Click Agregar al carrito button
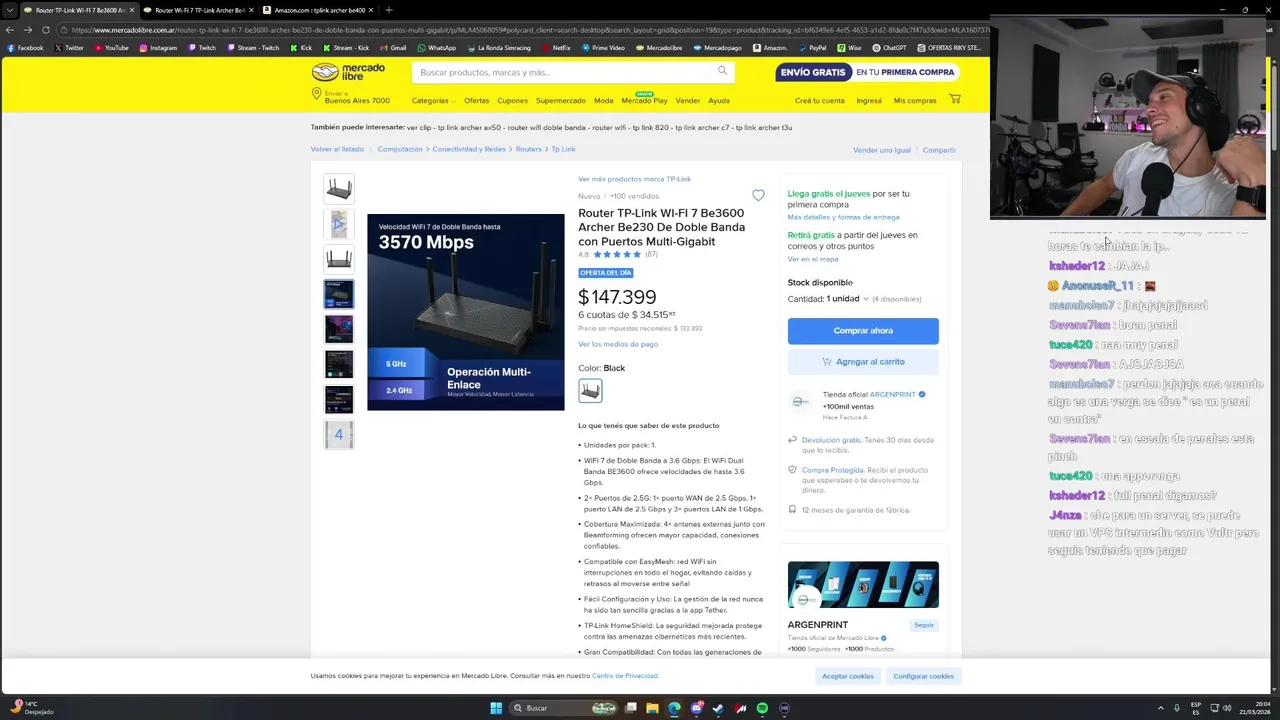Image resolution: width=1280 pixels, height=720 pixels. tap(863, 361)
